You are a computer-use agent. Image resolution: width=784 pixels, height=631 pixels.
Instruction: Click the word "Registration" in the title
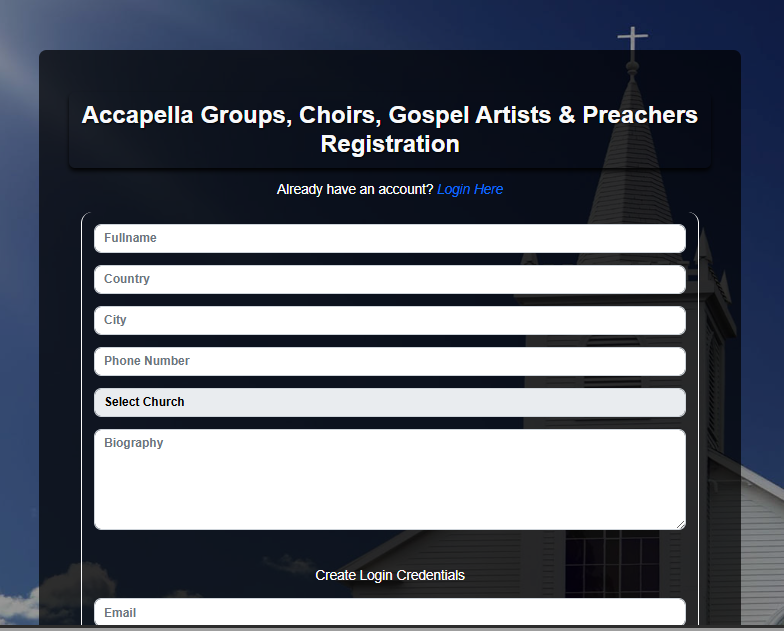pos(390,144)
